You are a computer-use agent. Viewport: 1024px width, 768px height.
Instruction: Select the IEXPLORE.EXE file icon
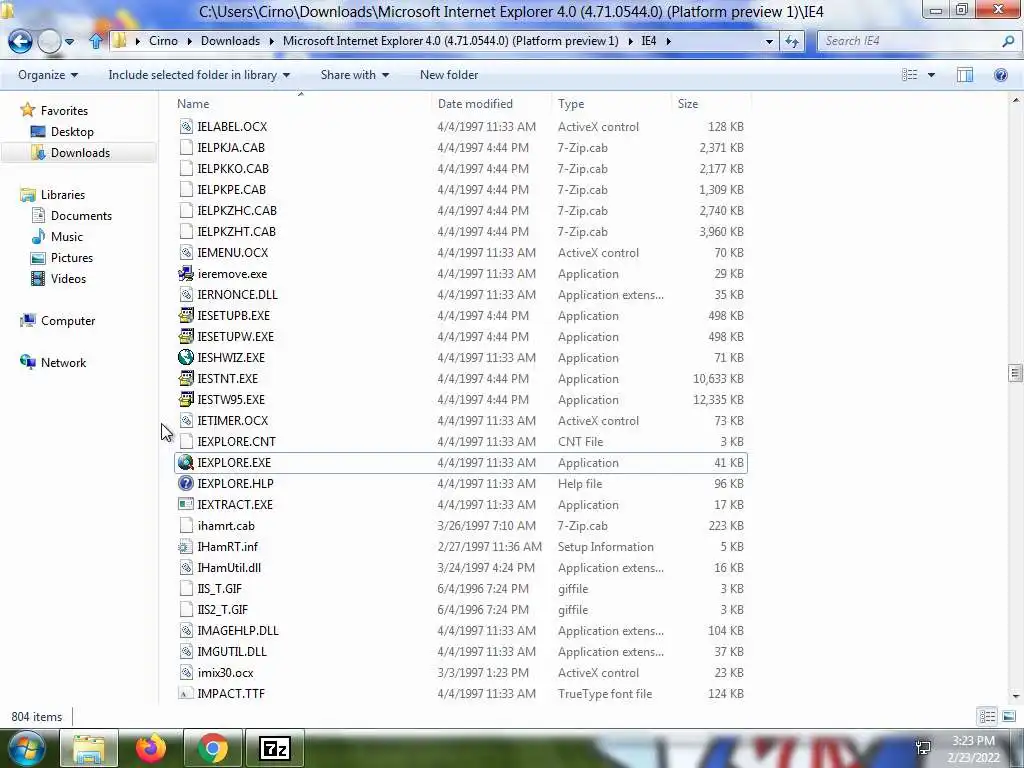click(x=186, y=462)
